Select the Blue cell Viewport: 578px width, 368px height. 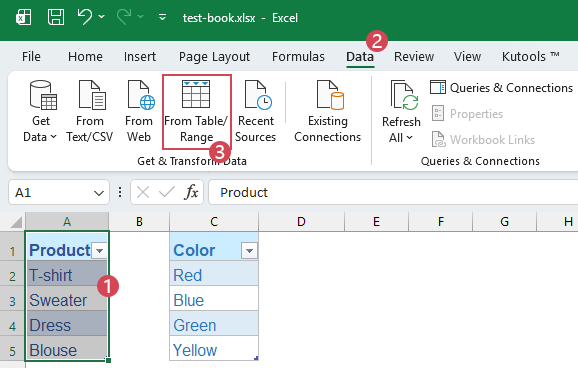click(214, 298)
